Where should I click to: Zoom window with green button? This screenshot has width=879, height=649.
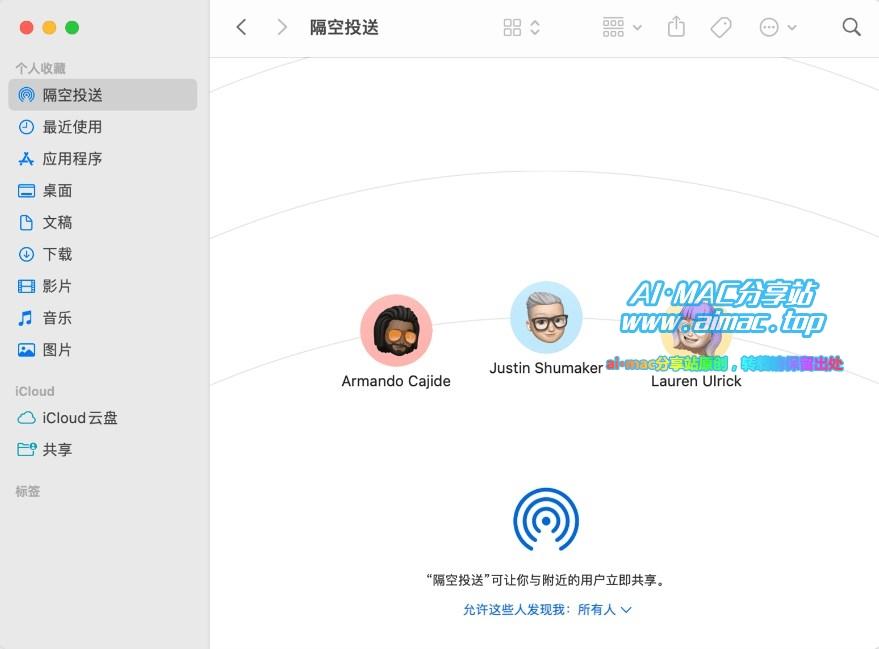click(x=72, y=27)
